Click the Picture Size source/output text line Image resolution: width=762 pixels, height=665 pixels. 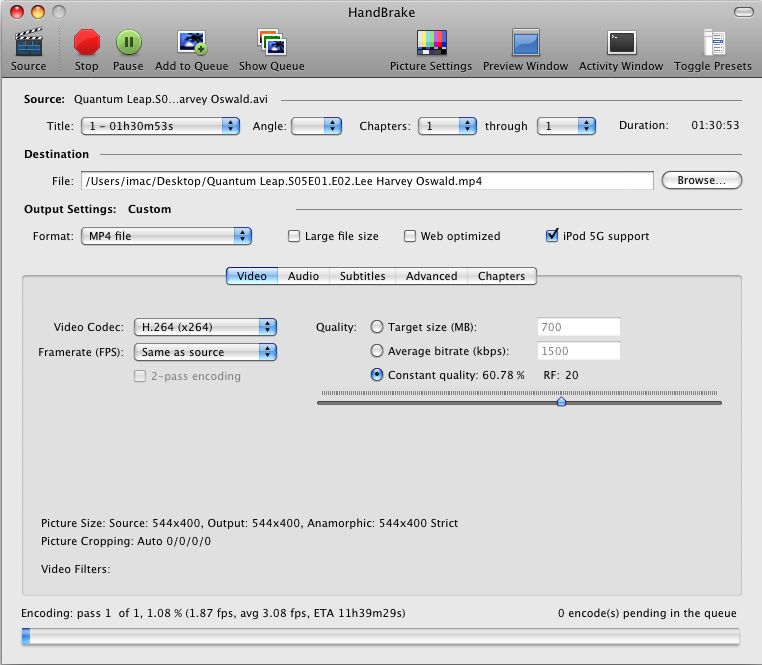point(249,523)
